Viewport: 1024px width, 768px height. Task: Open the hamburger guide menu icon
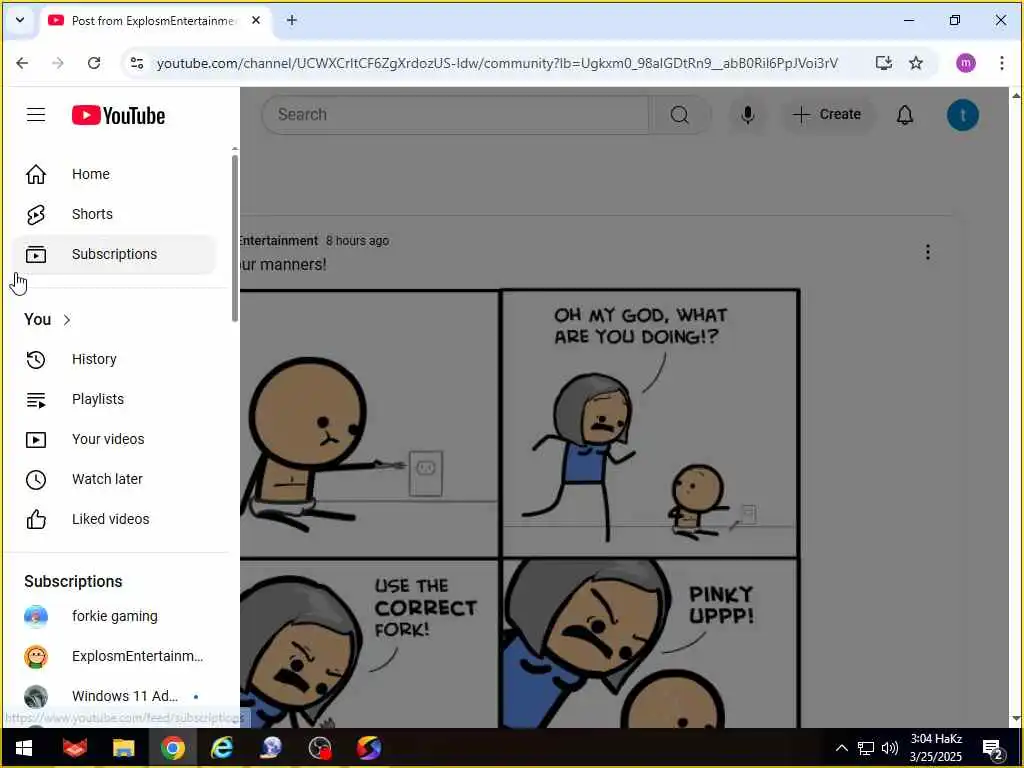[x=36, y=115]
